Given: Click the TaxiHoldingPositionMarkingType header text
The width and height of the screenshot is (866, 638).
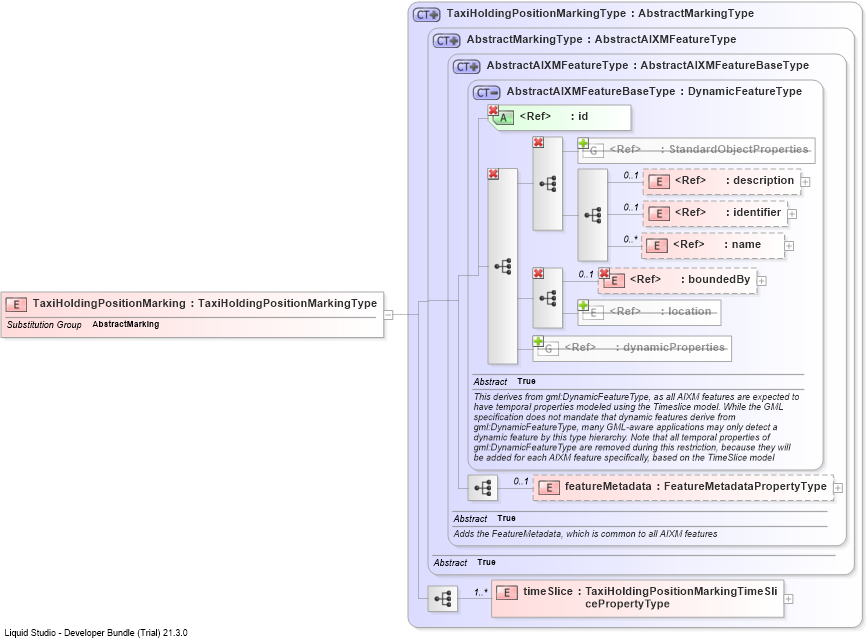Looking at the screenshot, I should pyautogui.click(x=600, y=13).
